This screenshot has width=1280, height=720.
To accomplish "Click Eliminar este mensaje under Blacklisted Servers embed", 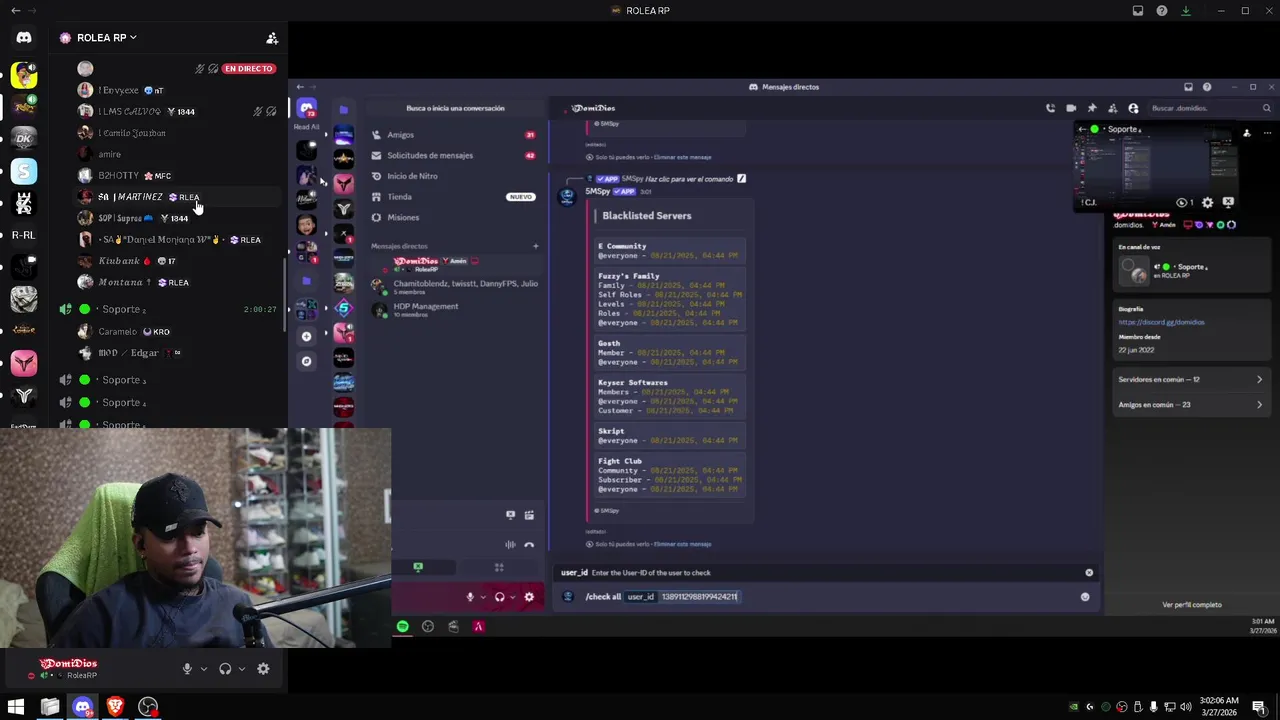I will tap(682, 544).
